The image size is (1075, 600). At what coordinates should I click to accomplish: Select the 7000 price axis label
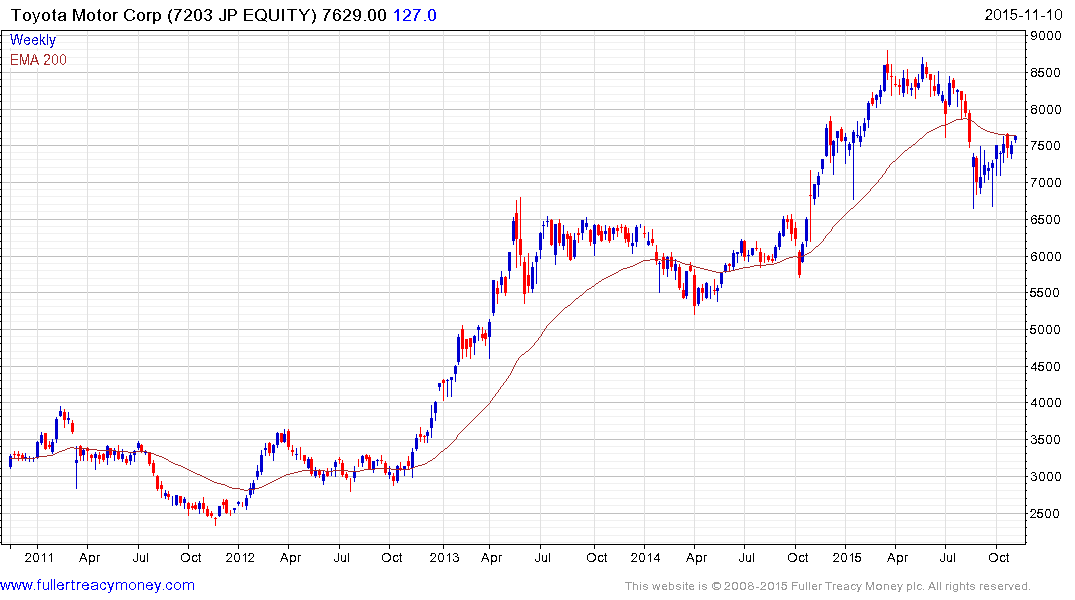(x=1046, y=183)
